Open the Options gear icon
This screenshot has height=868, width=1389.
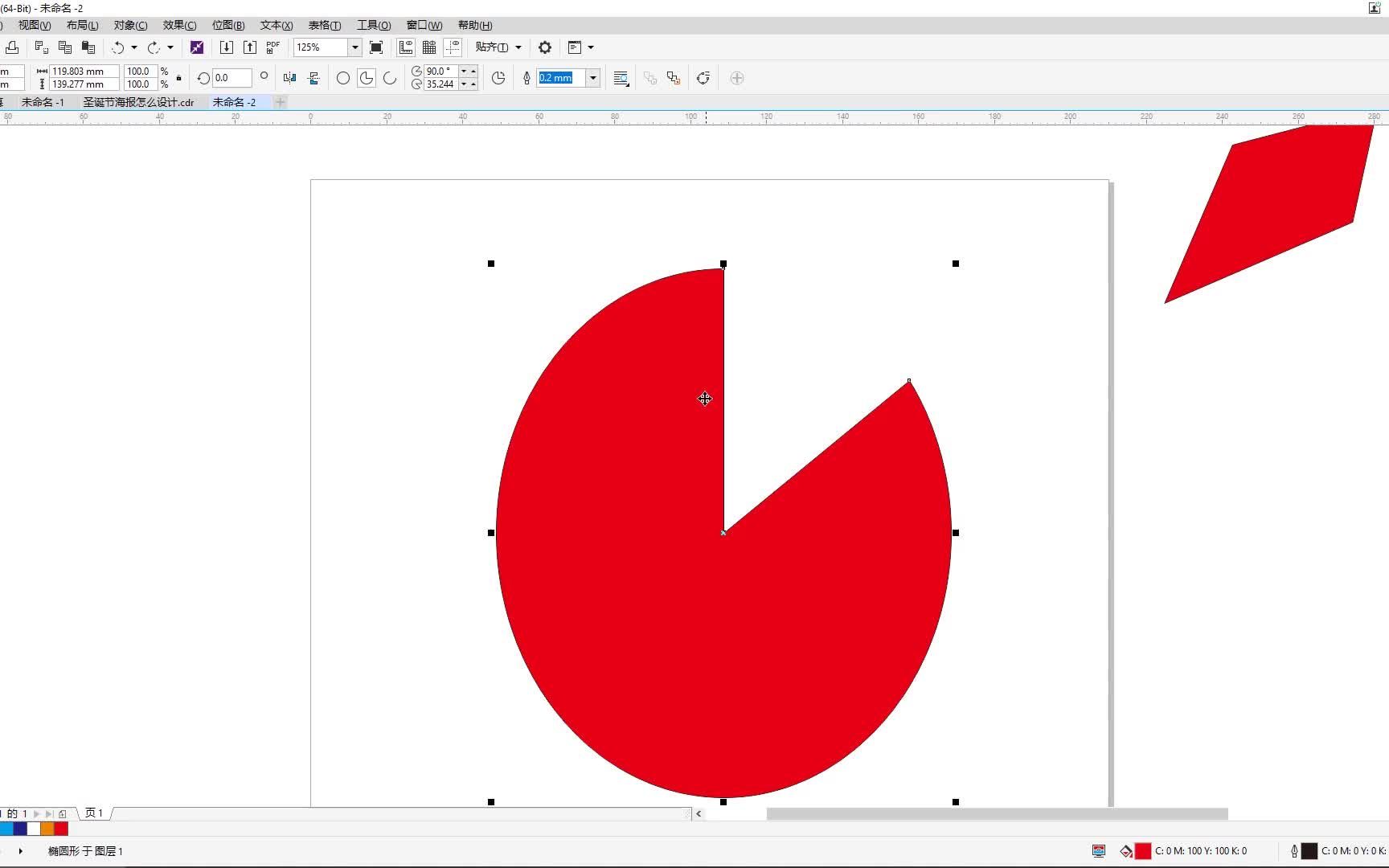[x=545, y=47]
